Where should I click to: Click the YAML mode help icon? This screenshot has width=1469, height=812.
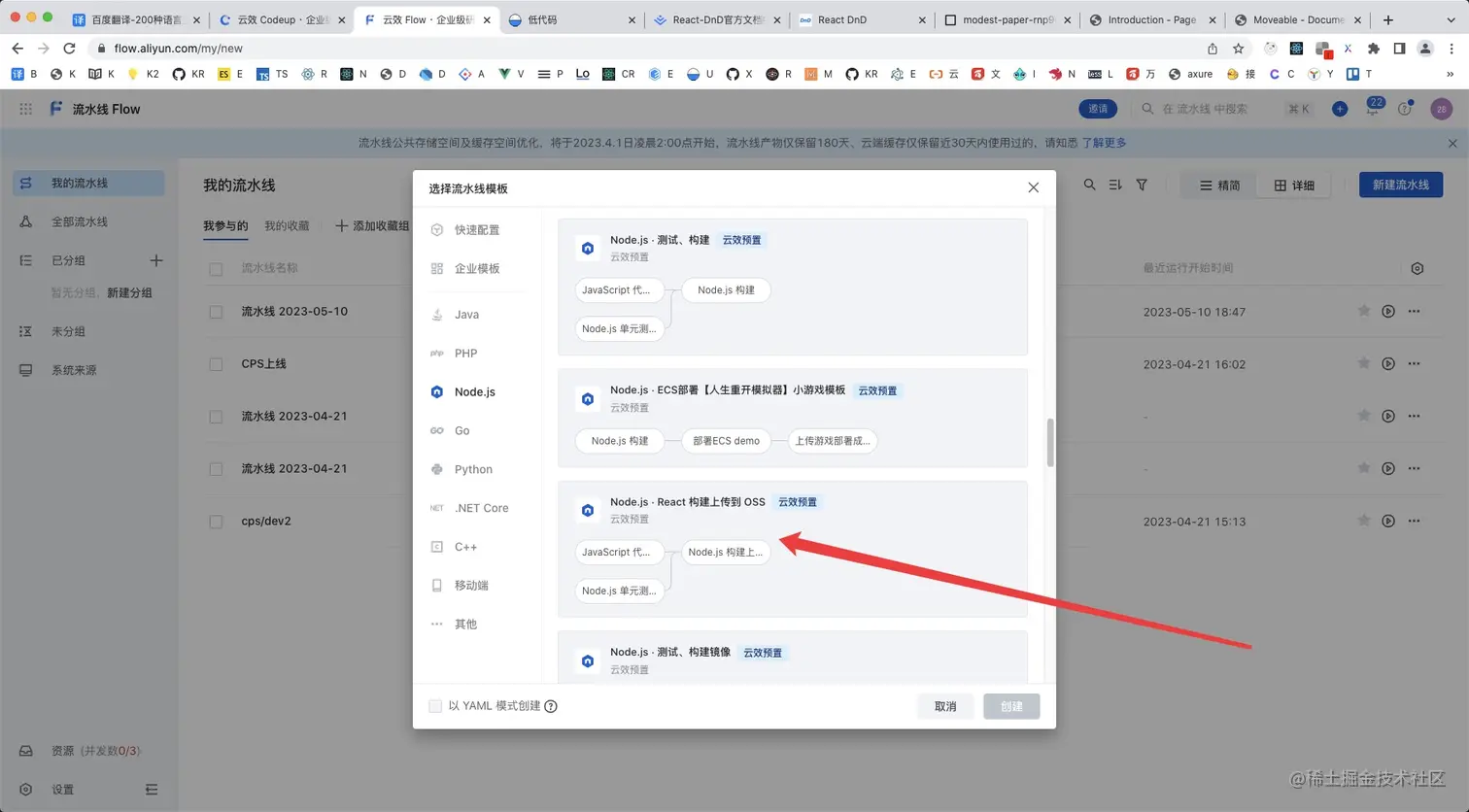pyautogui.click(x=551, y=706)
